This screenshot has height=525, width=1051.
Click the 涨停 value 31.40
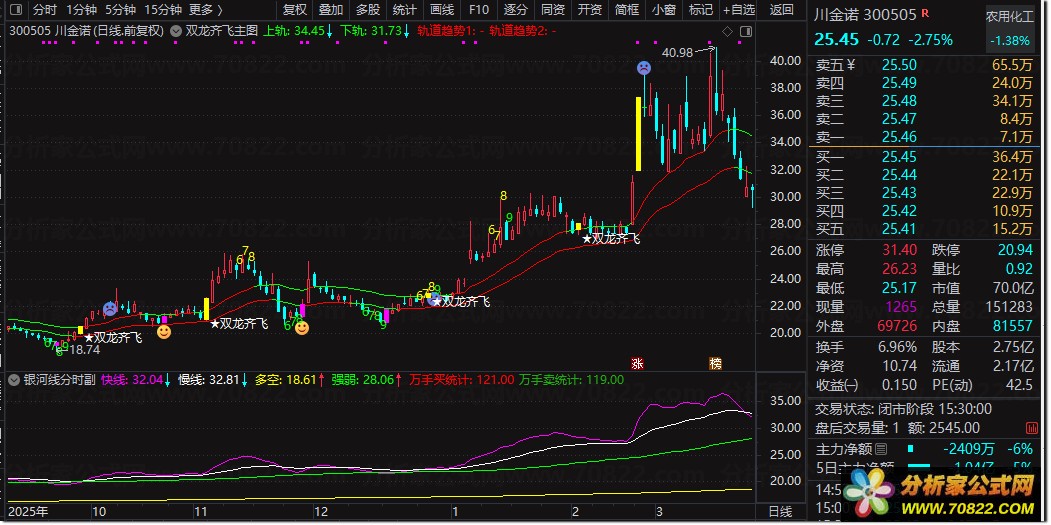click(x=900, y=250)
